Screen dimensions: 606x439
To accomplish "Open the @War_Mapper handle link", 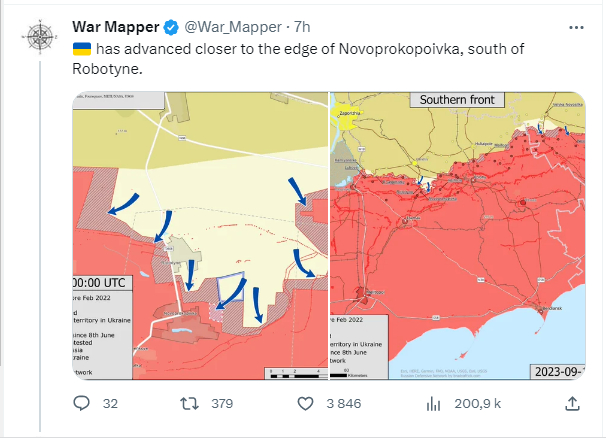I will click(x=233, y=27).
